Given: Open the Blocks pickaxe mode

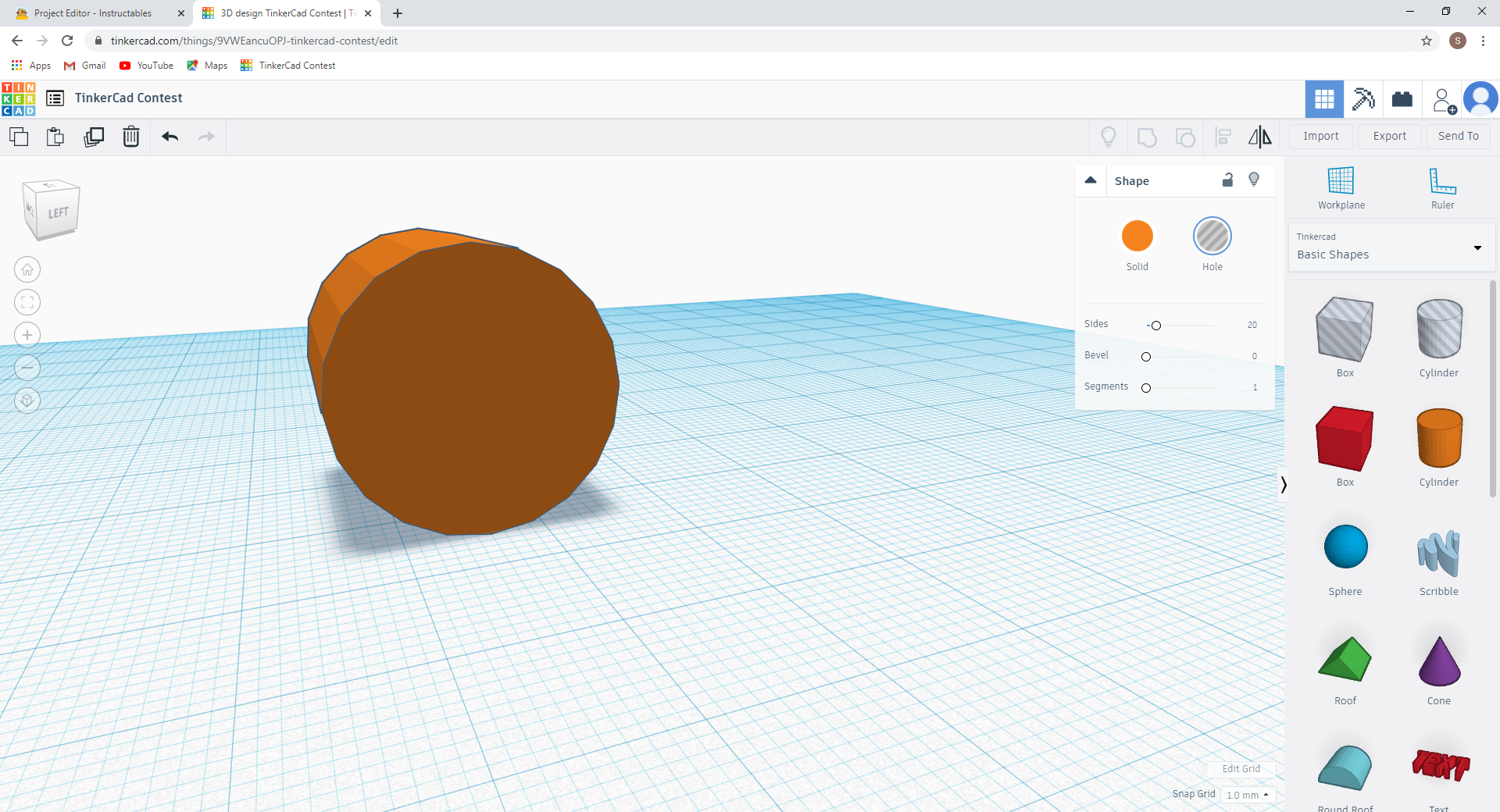Looking at the screenshot, I should pyautogui.click(x=1363, y=99).
